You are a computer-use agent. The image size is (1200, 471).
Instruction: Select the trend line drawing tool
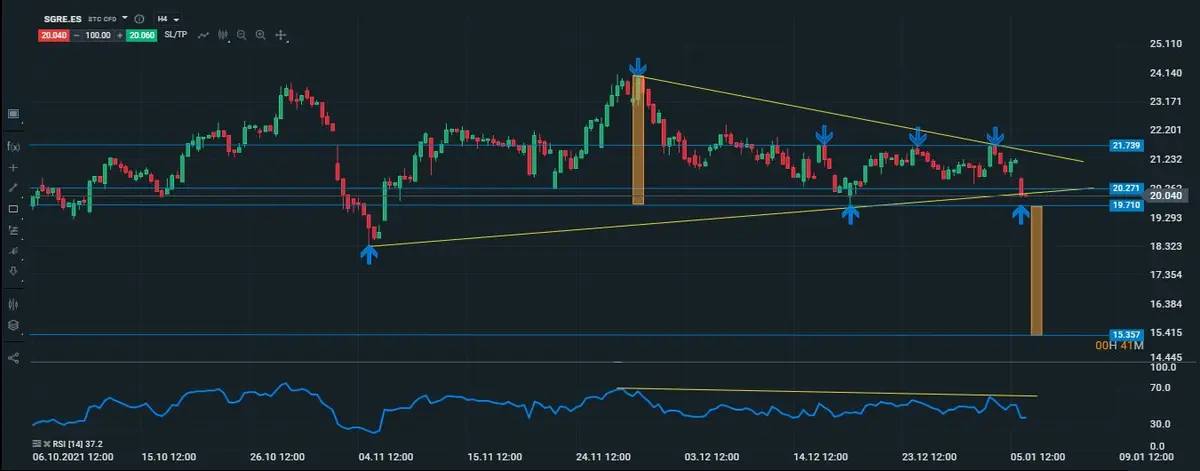[13, 188]
